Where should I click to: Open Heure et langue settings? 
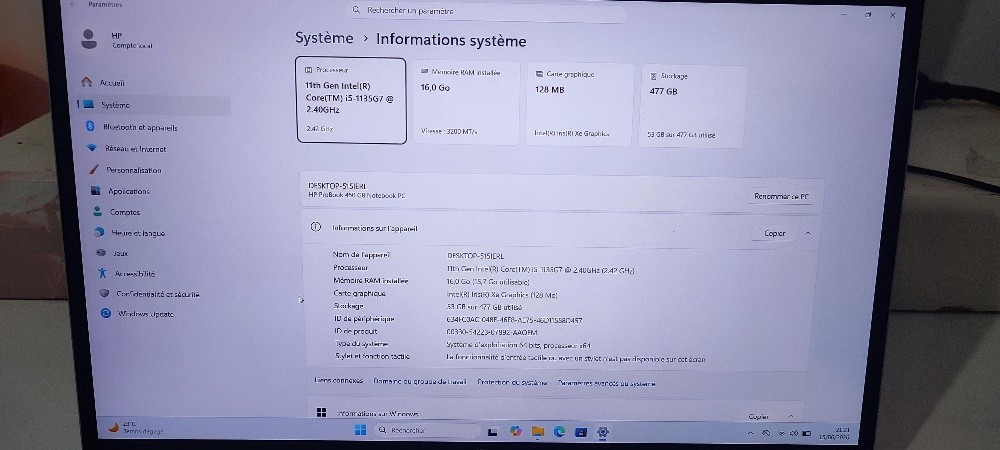[x=129, y=233]
